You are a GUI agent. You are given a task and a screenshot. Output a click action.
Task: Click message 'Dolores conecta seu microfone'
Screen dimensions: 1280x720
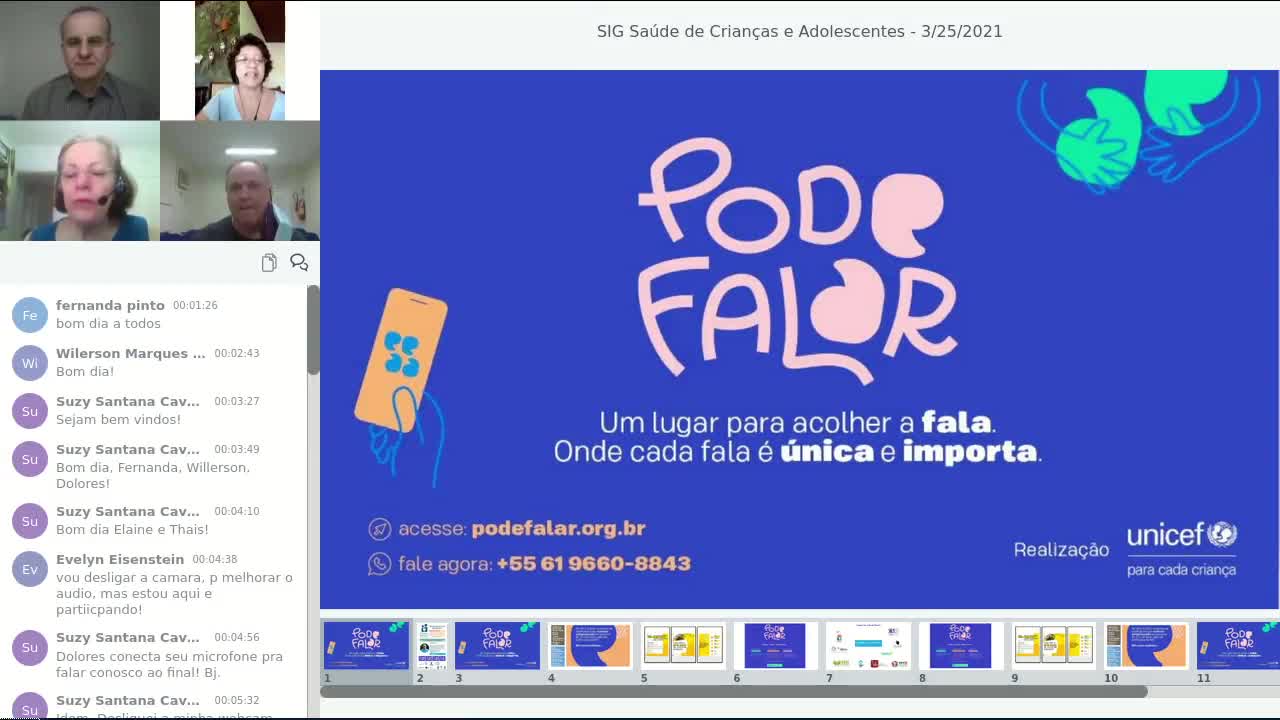click(169, 665)
